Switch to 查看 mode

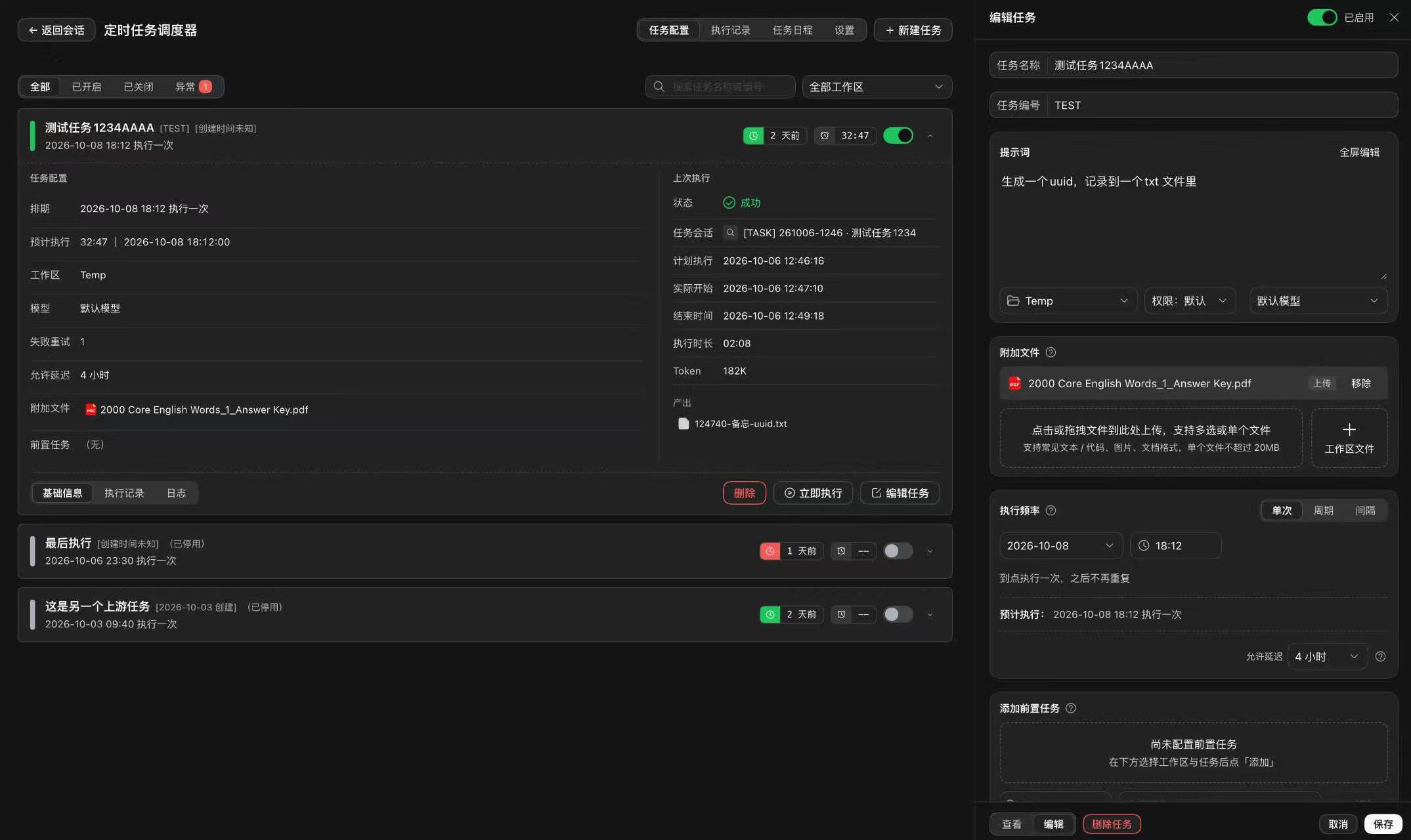point(1012,824)
